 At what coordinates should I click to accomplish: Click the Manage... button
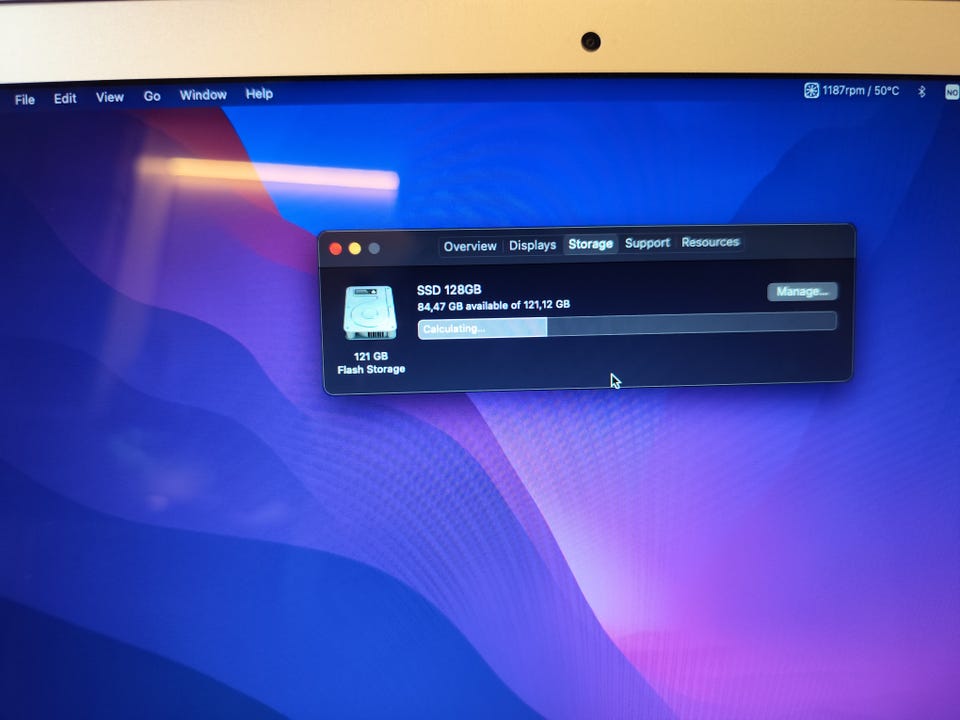[802, 291]
